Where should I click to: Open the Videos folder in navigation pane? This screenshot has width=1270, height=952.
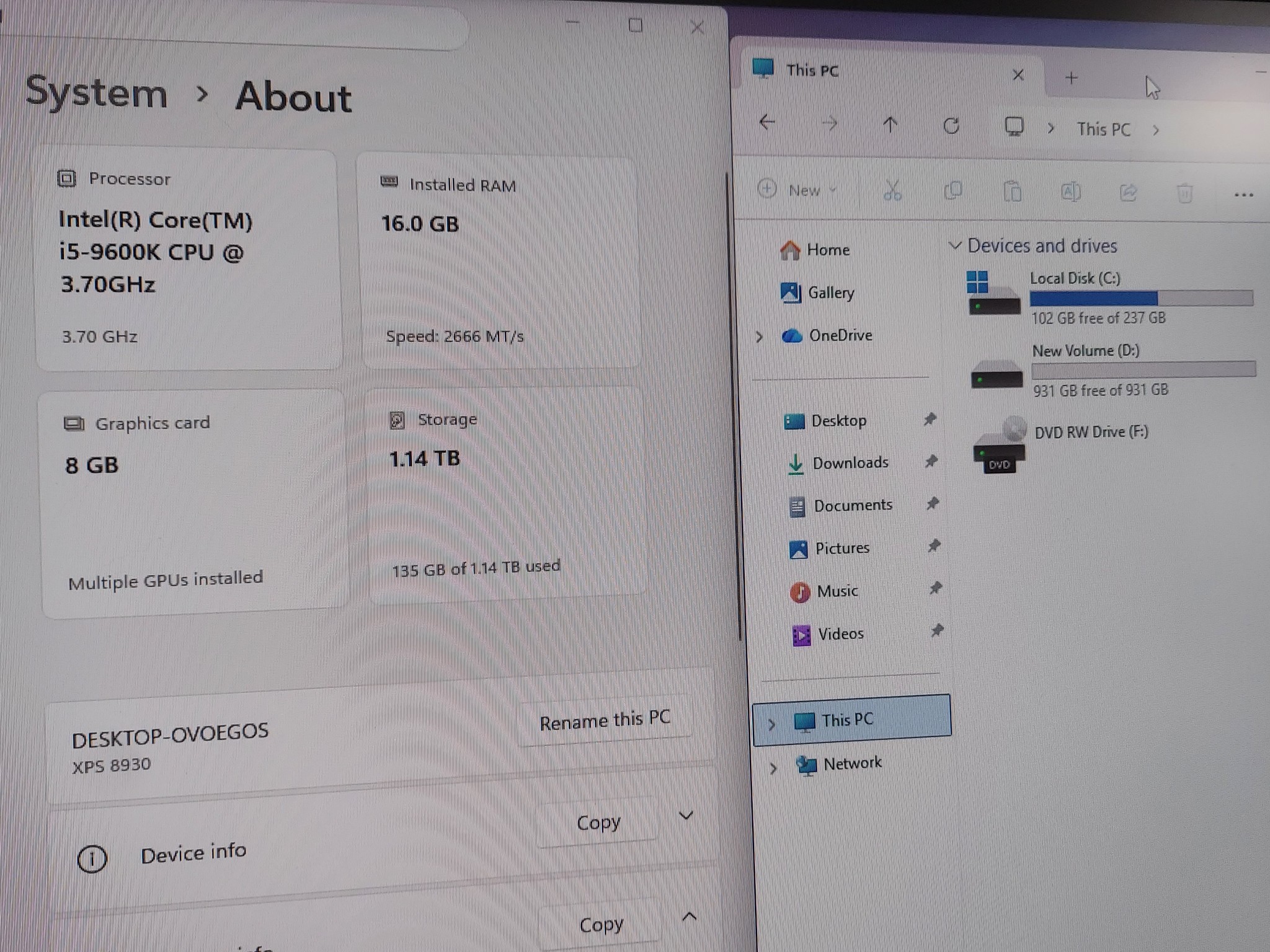coord(828,634)
